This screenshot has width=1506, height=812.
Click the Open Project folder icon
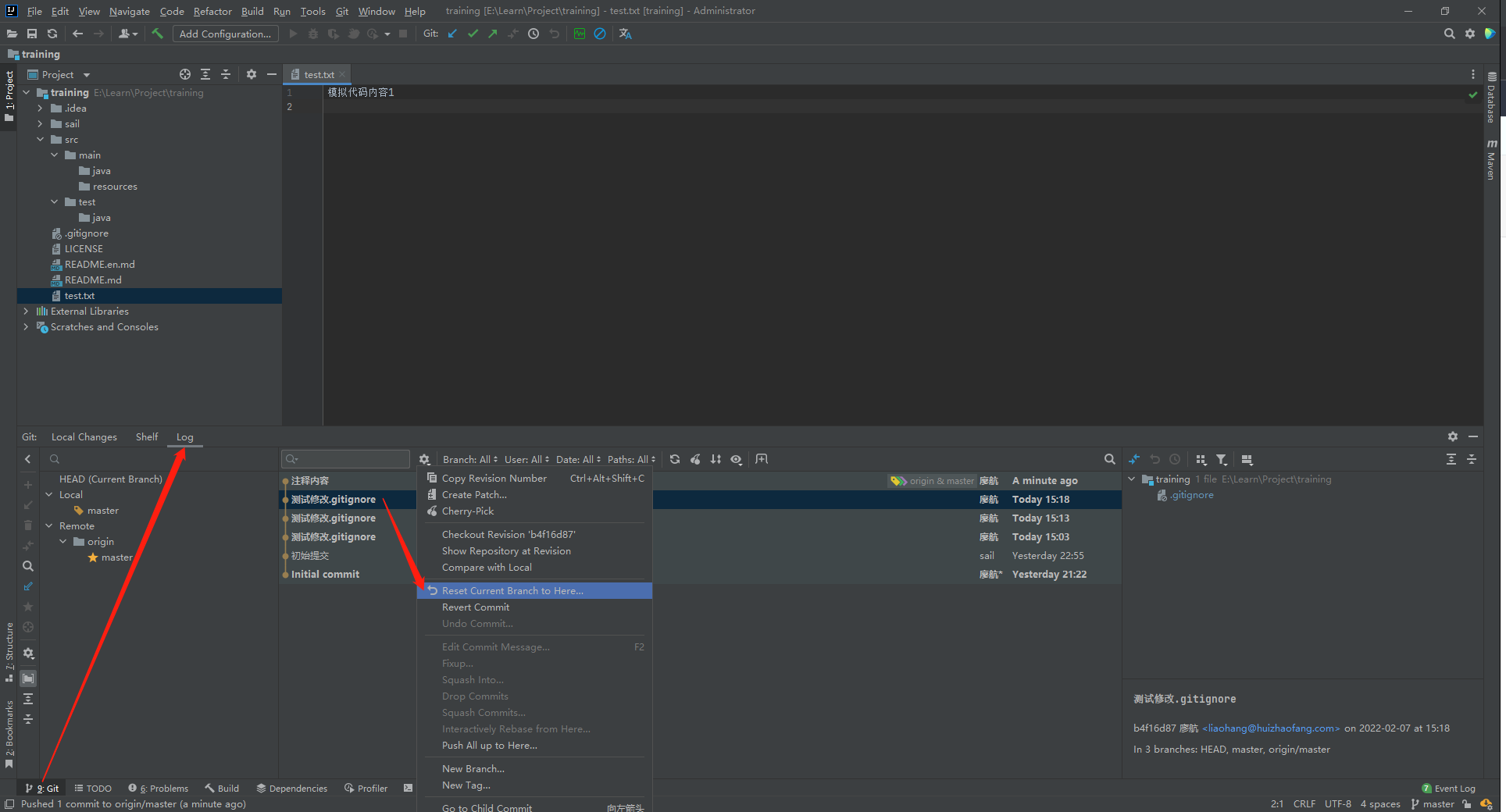coord(12,34)
